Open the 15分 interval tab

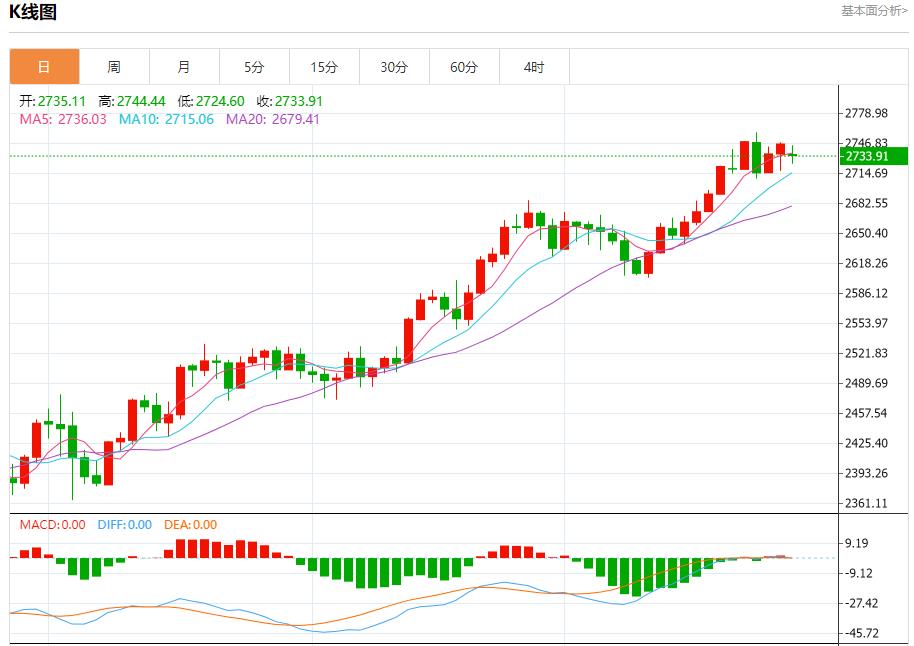point(324,67)
